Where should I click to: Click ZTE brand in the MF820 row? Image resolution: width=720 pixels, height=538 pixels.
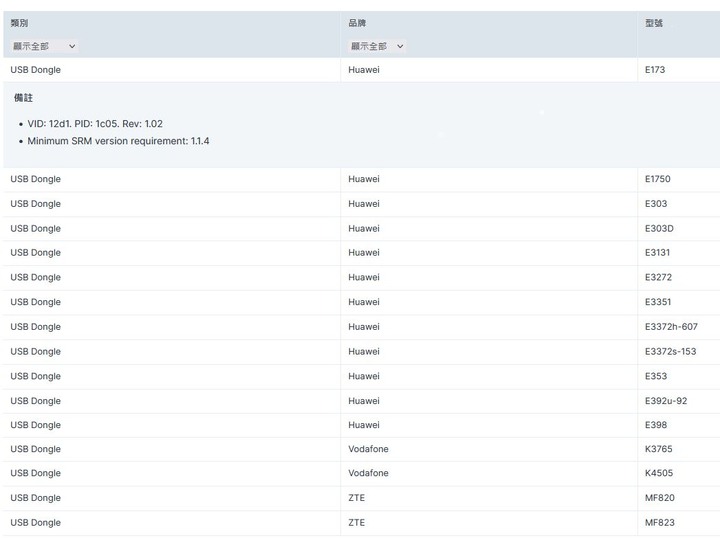(x=356, y=498)
